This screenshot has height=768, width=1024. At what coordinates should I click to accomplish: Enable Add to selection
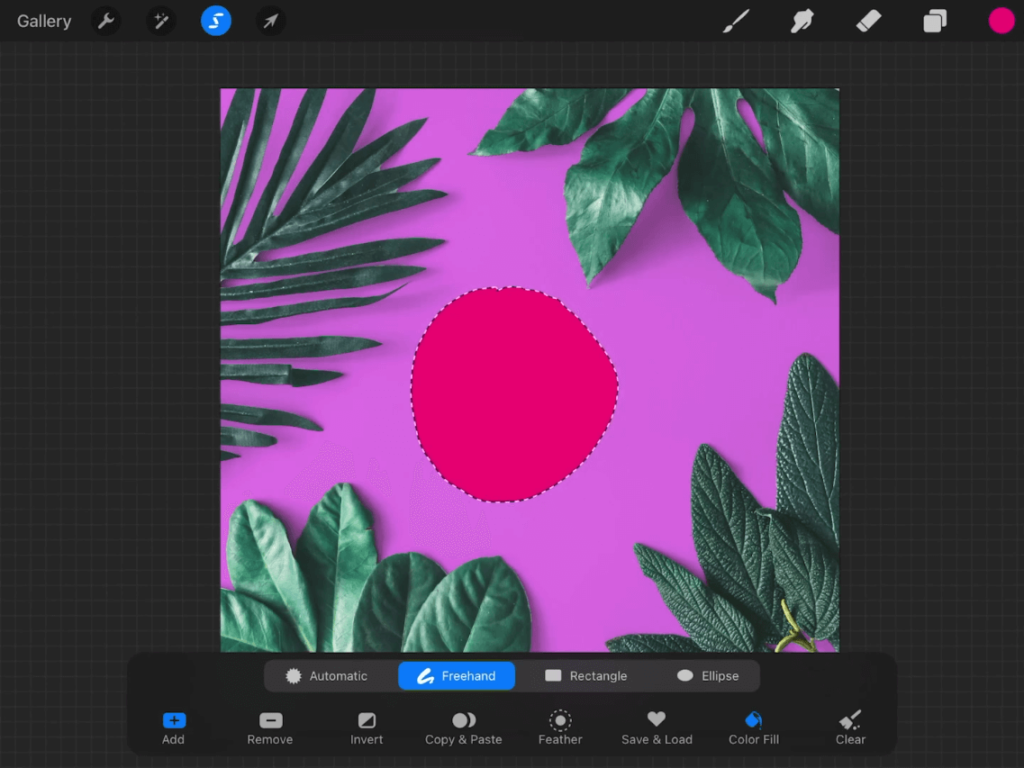coord(173,728)
